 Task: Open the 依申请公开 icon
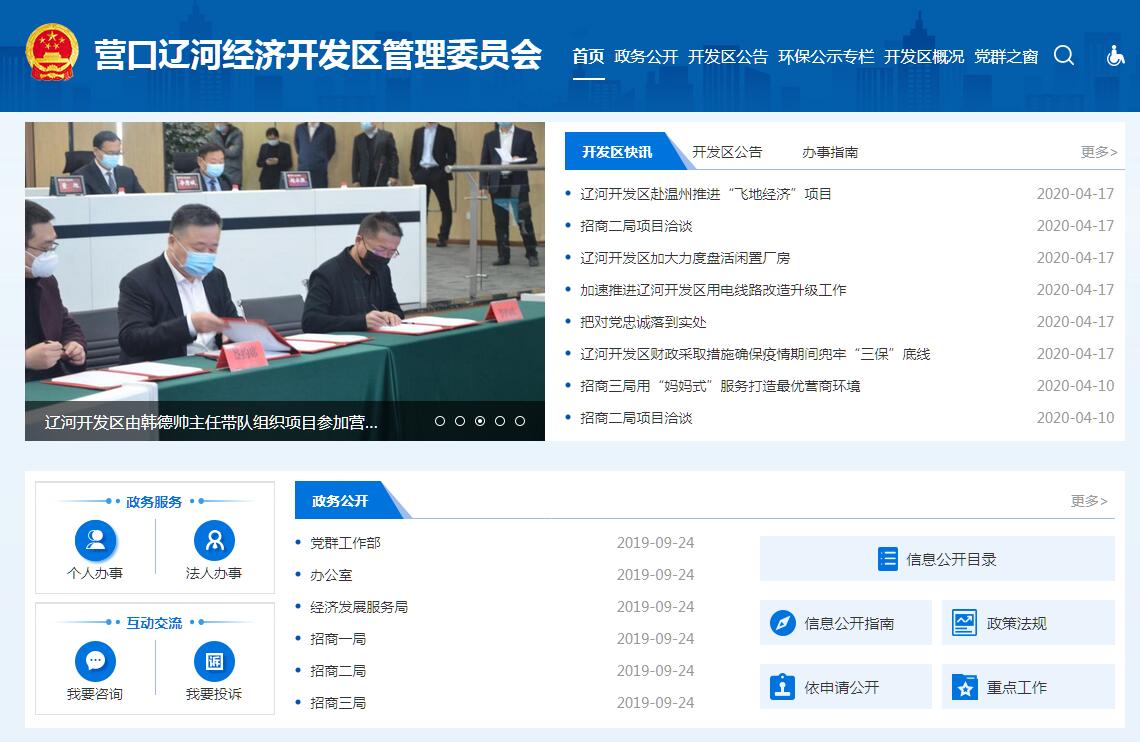783,687
